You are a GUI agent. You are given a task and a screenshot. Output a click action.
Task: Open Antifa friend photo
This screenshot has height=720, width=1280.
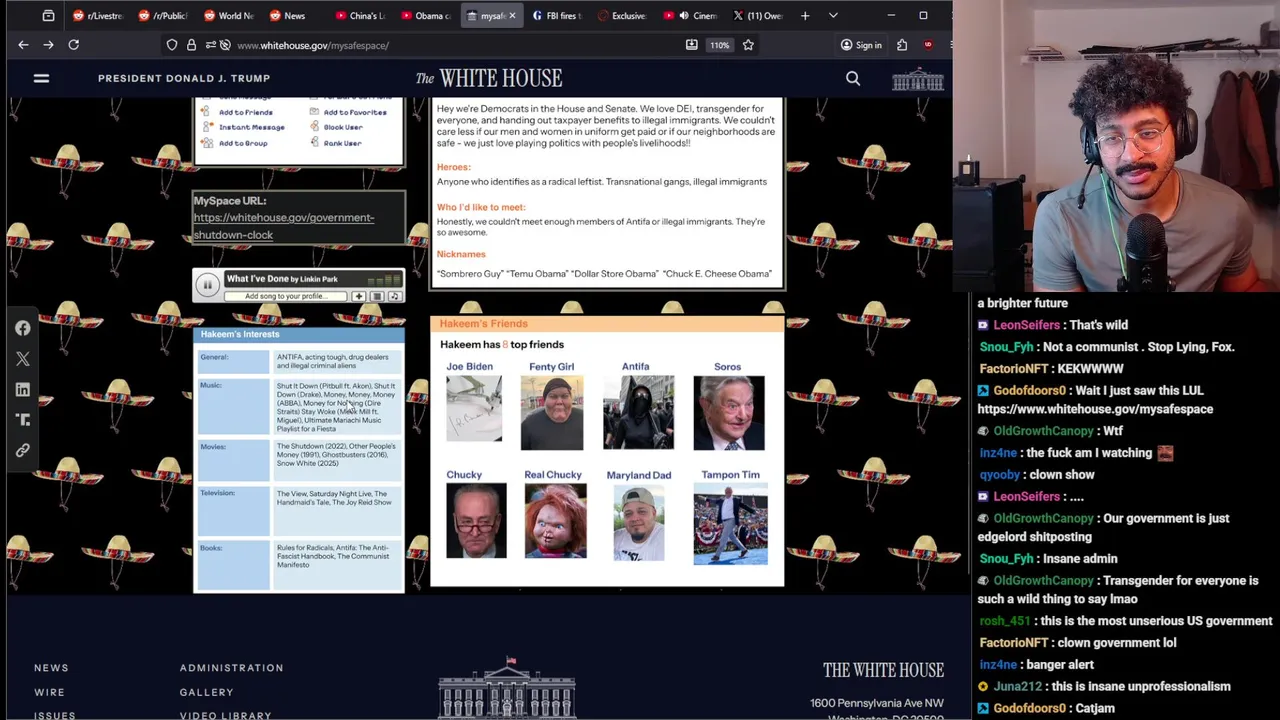[638, 413]
